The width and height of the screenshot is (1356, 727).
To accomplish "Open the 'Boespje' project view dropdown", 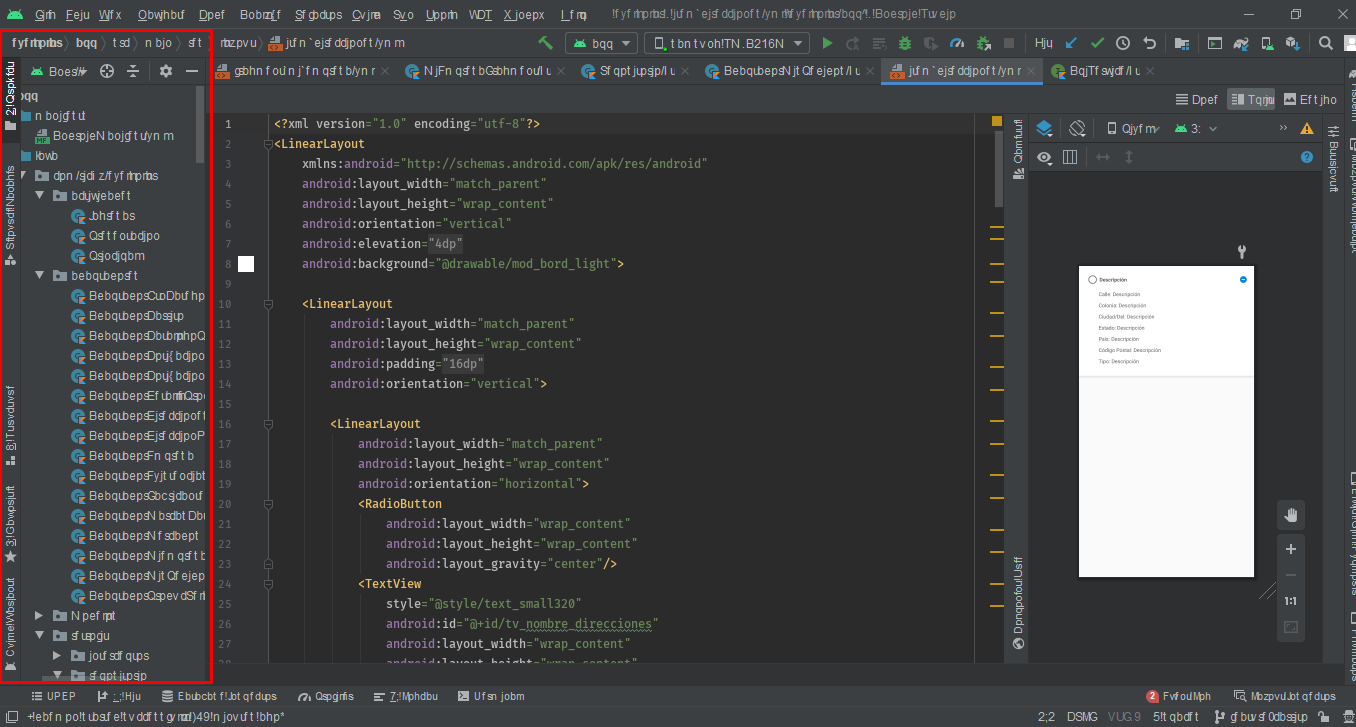I will coord(60,71).
